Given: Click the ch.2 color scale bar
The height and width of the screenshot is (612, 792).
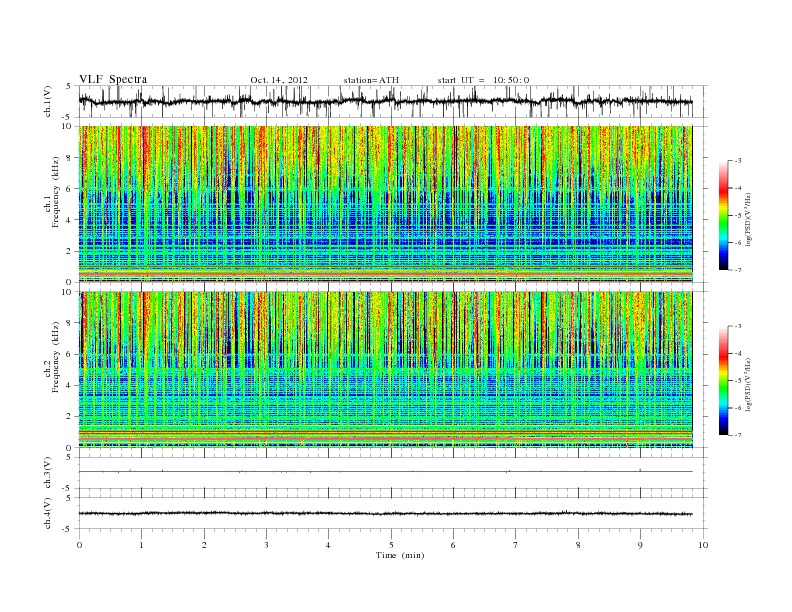Looking at the screenshot, I should [x=724, y=381].
